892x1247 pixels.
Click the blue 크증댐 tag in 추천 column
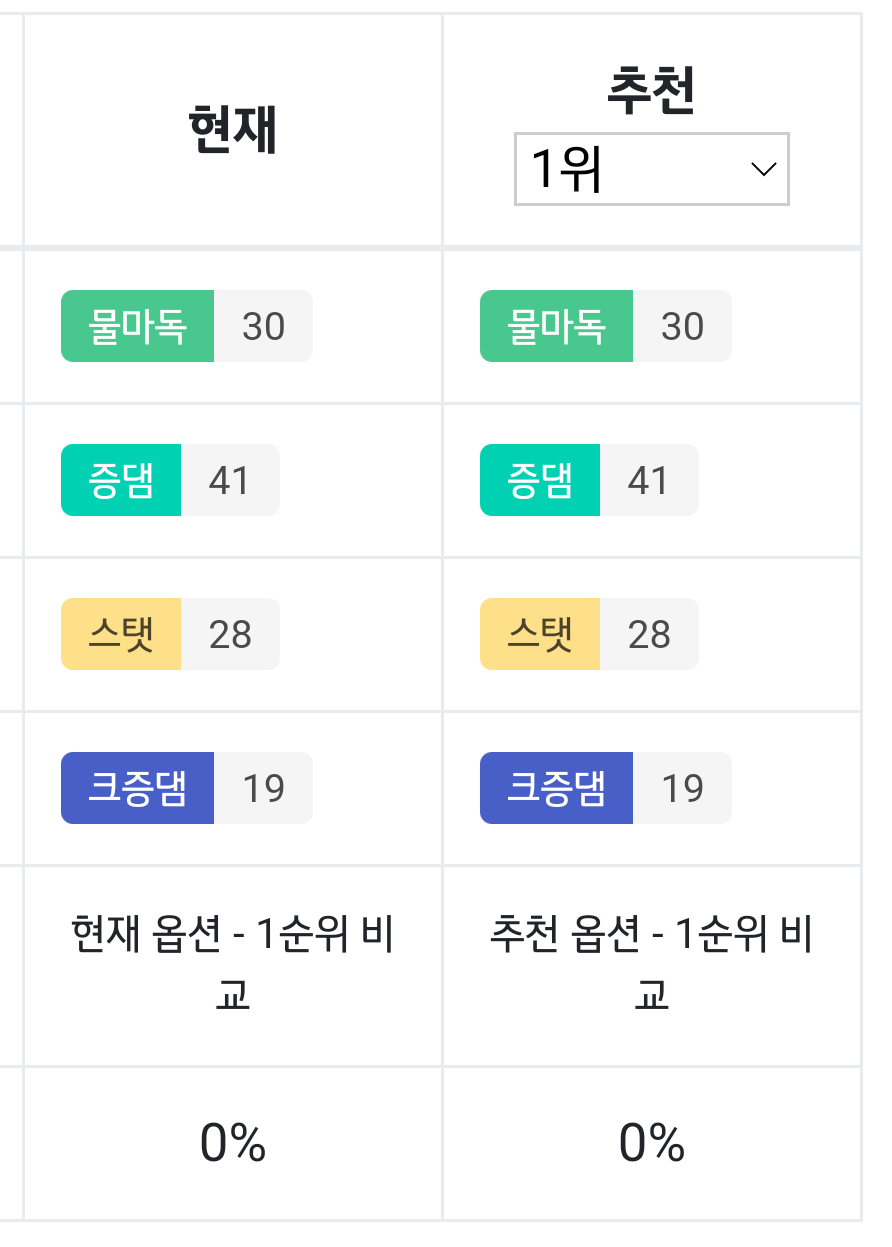[x=557, y=788]
